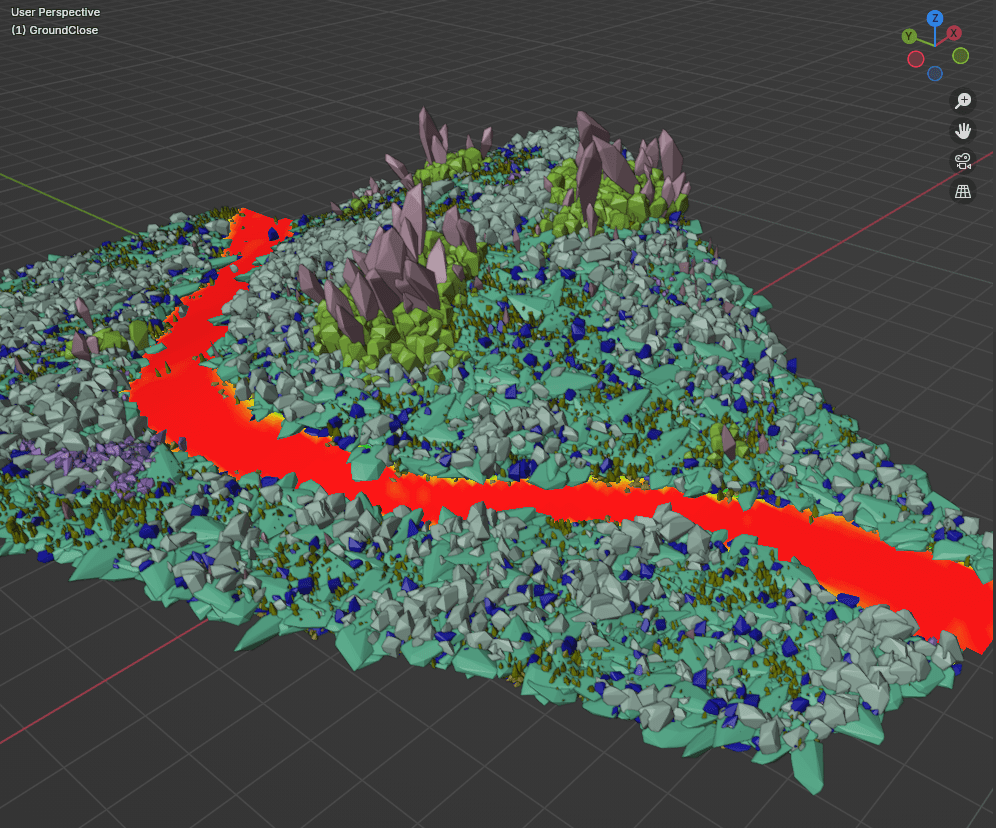This screenshot has height=828, width=996.
Task: Select the negative Y axis gizmo circle
Action: coord(960,56)
